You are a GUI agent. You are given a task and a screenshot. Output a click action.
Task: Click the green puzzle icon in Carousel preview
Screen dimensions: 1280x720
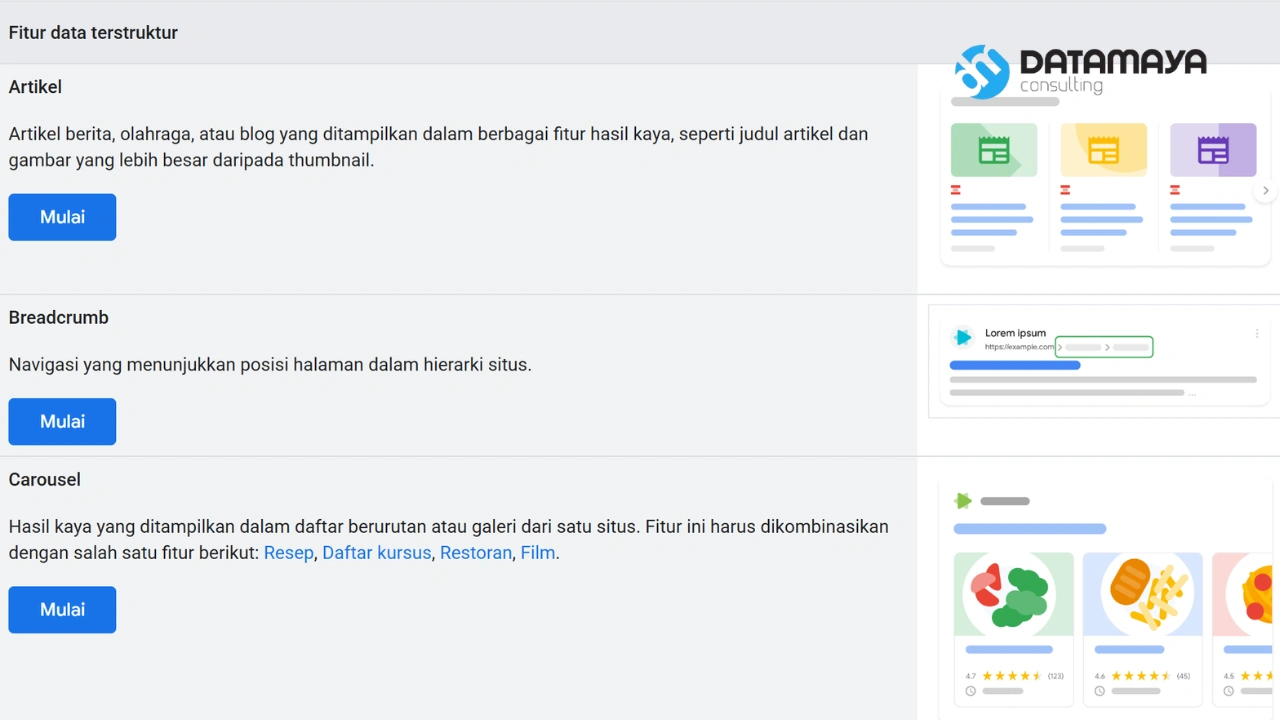pyautogui.click(x=963, y=501)
